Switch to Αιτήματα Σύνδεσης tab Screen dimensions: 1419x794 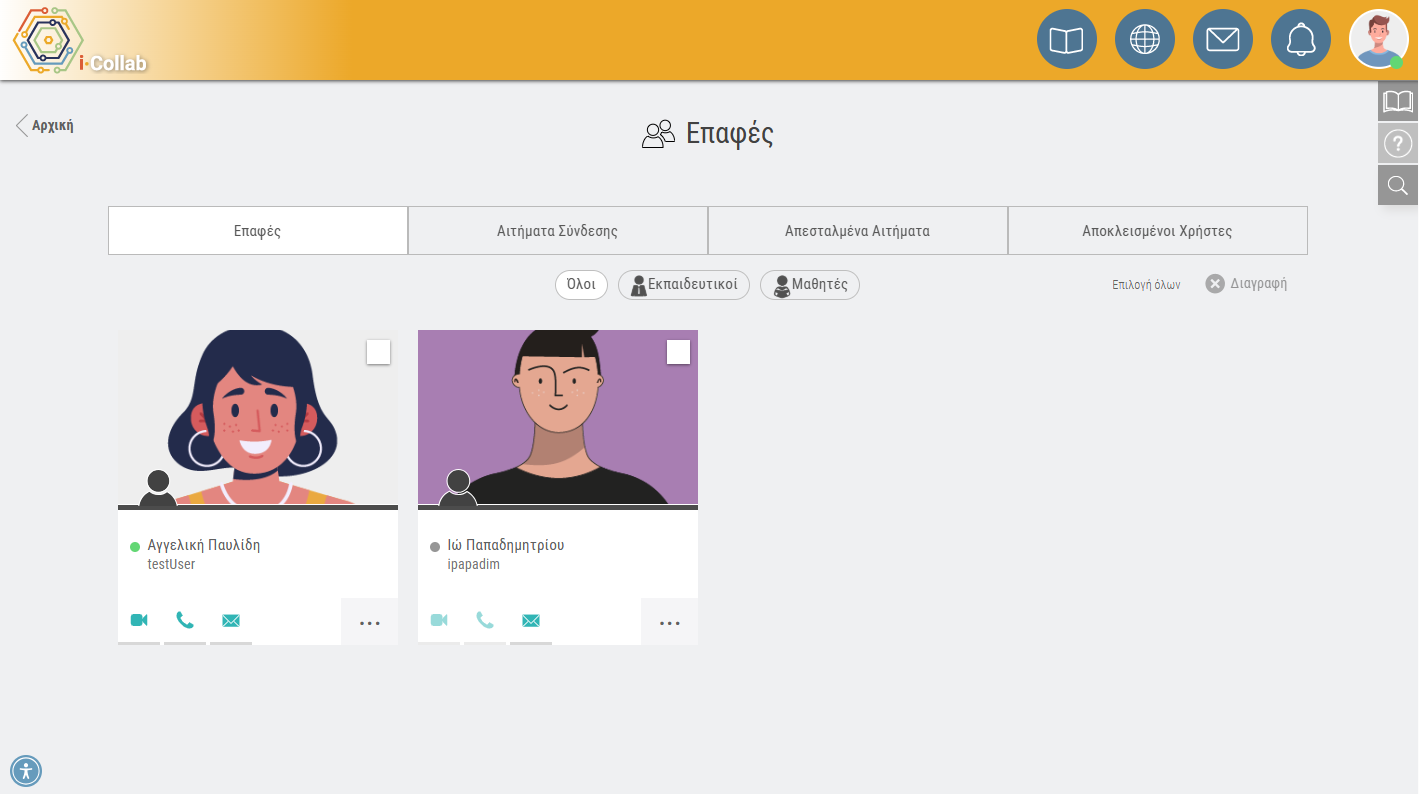(x=558, y=231)
